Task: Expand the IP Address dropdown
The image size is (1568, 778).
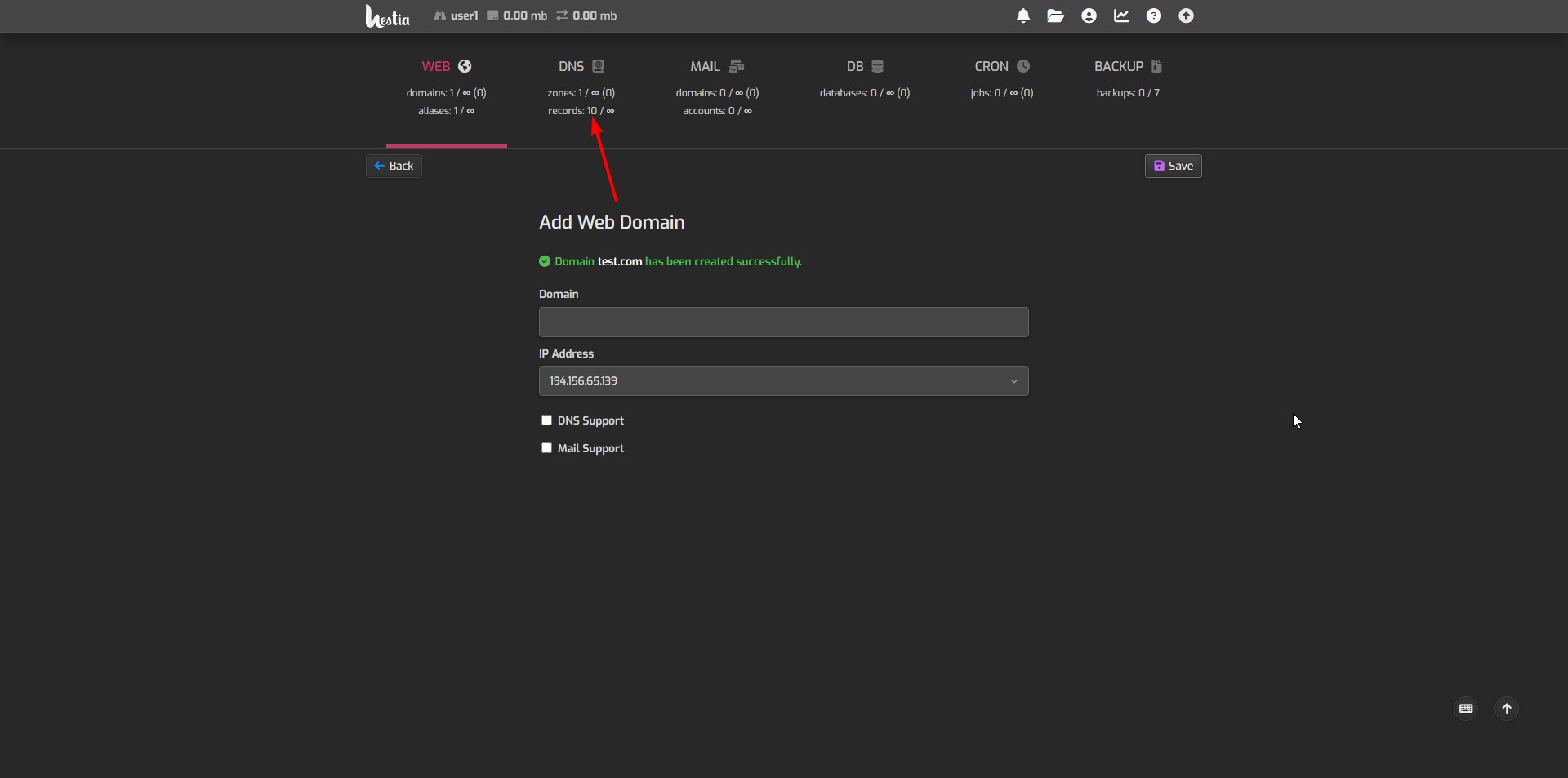Action: (783, 381)
